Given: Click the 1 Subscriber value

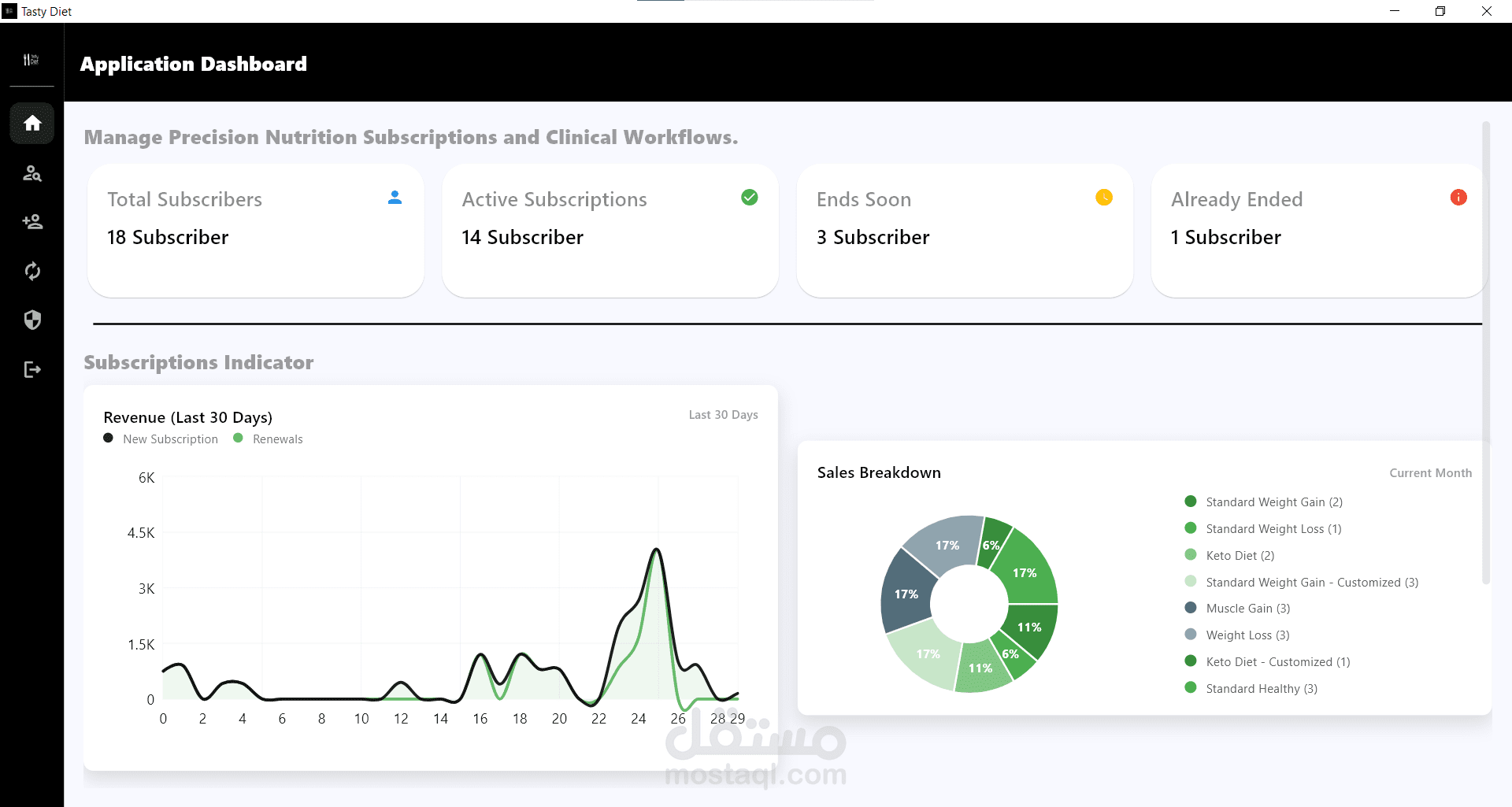Looking at the screenshot, I should click(x=1225, y=237).
